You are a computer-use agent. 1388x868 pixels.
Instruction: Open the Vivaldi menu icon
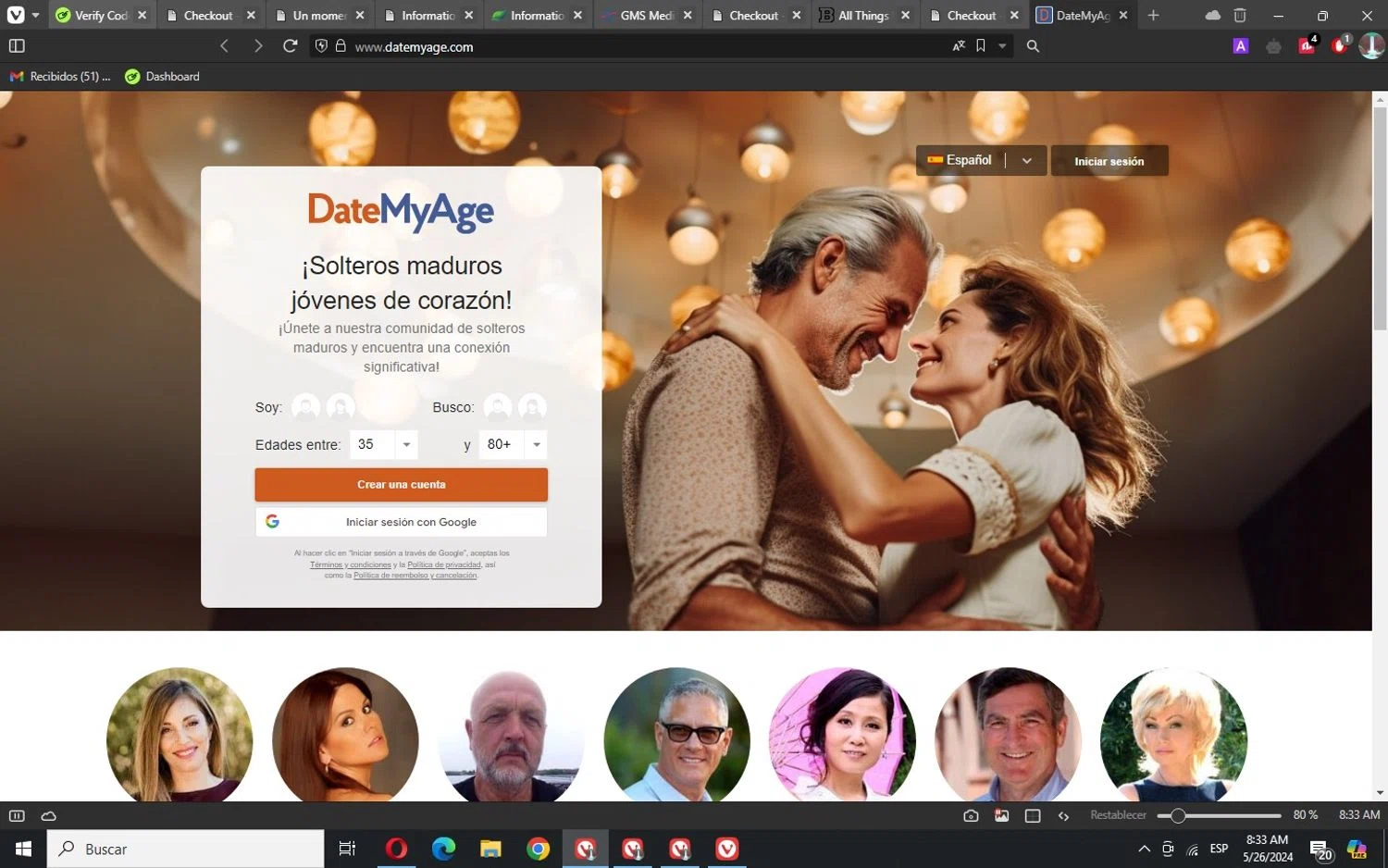point(16,15)
